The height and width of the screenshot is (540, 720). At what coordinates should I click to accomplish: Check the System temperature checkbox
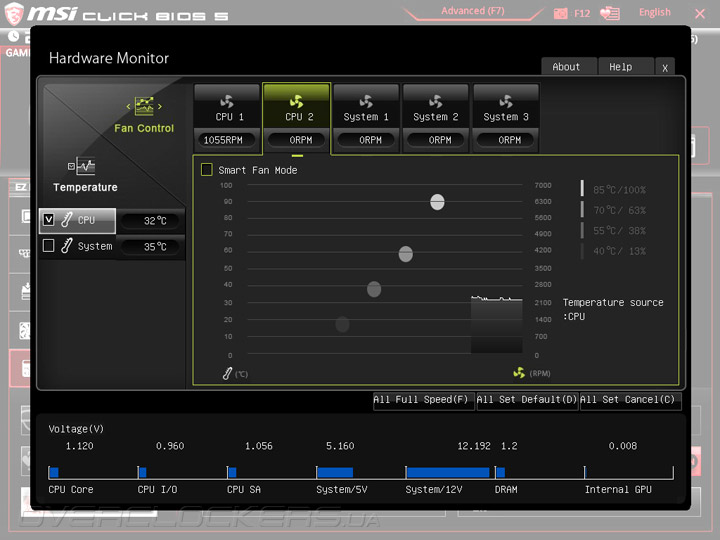[x=49, y=246]
